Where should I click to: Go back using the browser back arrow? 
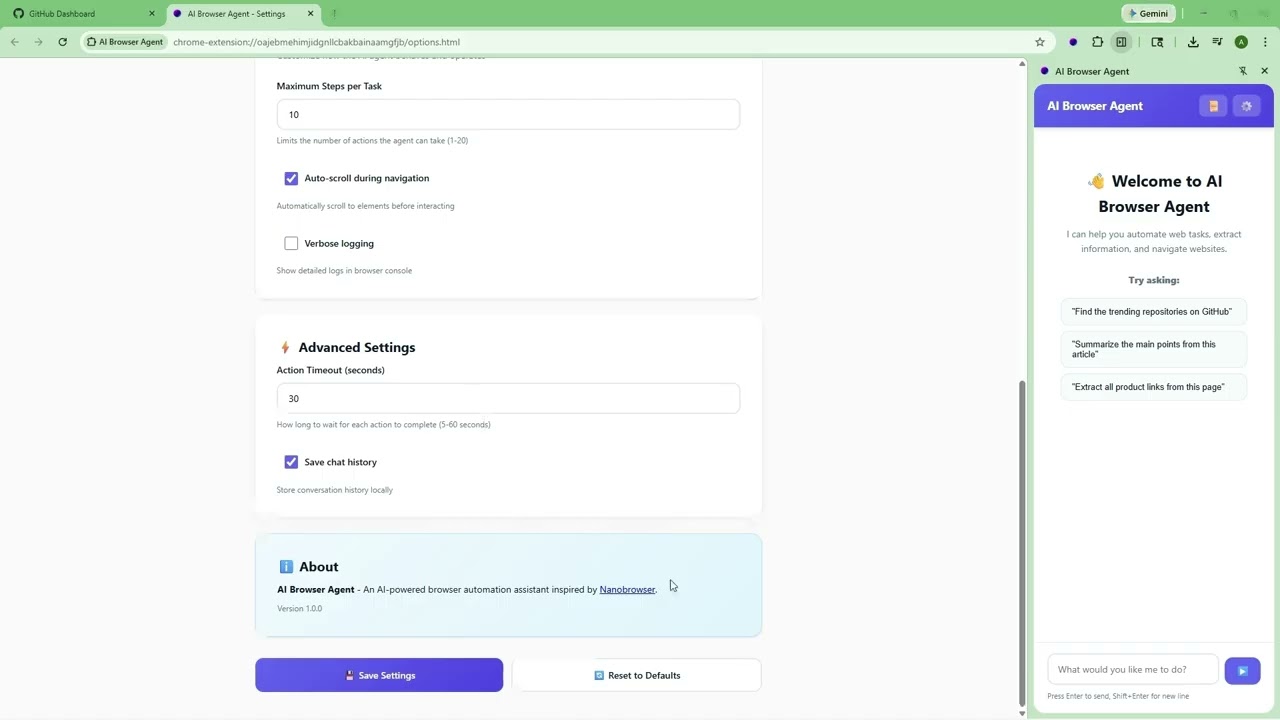tap(15, 42)
